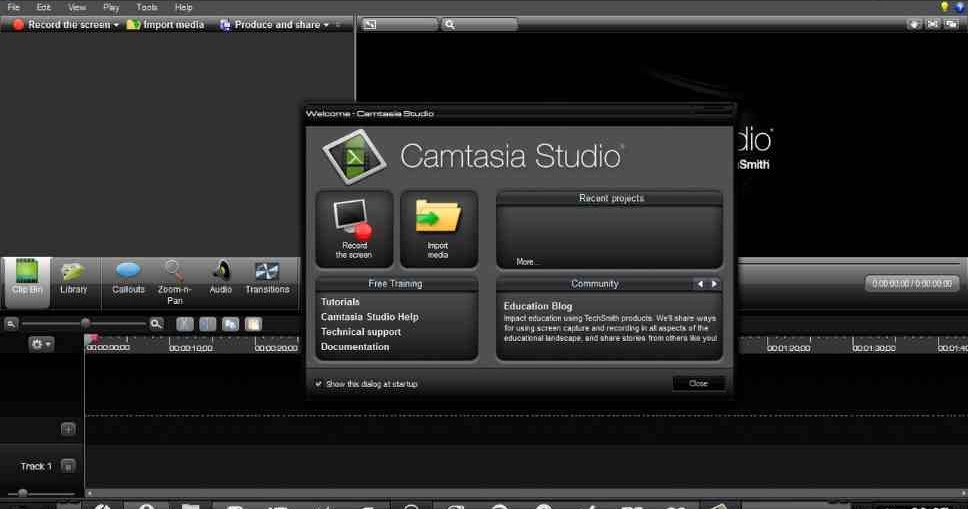Open the Play menu
The height and width of the screenshot is (509, 968).
click(111, 7)
